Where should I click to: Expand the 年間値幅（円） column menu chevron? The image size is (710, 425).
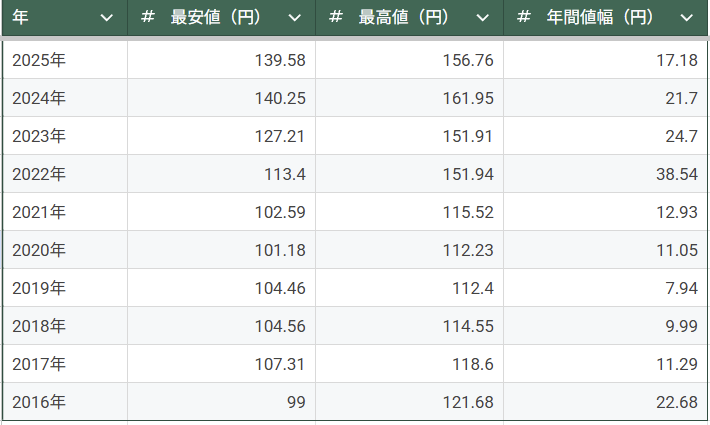click(x=686, y=18)
